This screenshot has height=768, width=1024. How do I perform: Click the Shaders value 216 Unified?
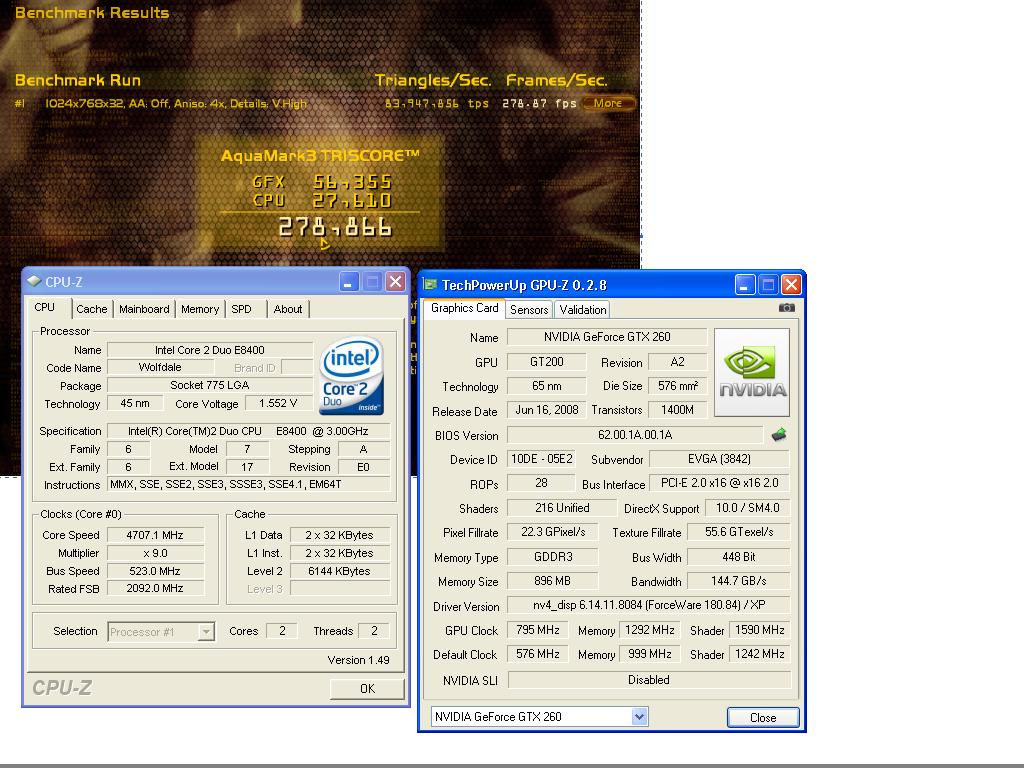pos(562,508)
